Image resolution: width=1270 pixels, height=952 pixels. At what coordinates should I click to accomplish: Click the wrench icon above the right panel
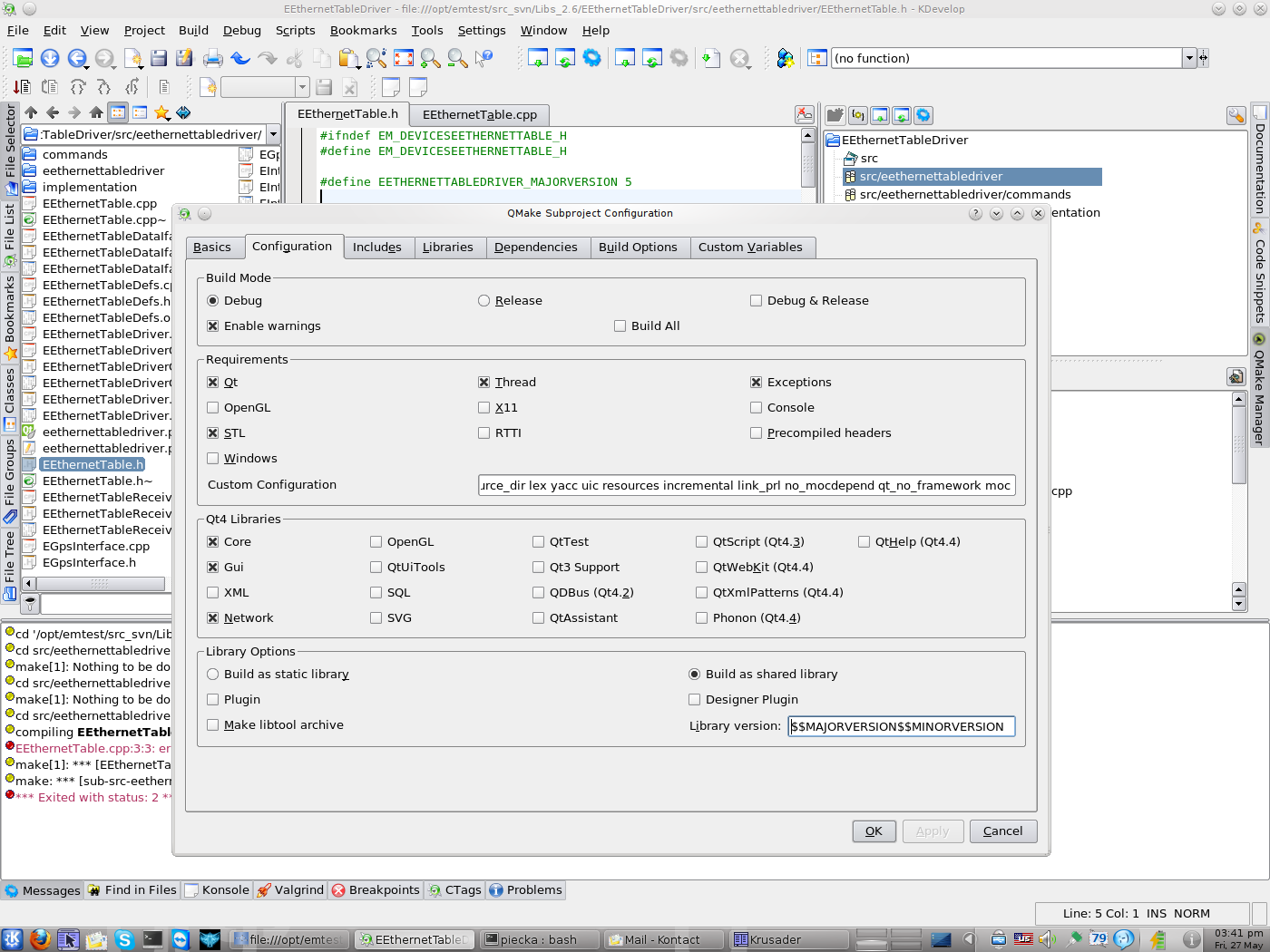coord(1236,115)
